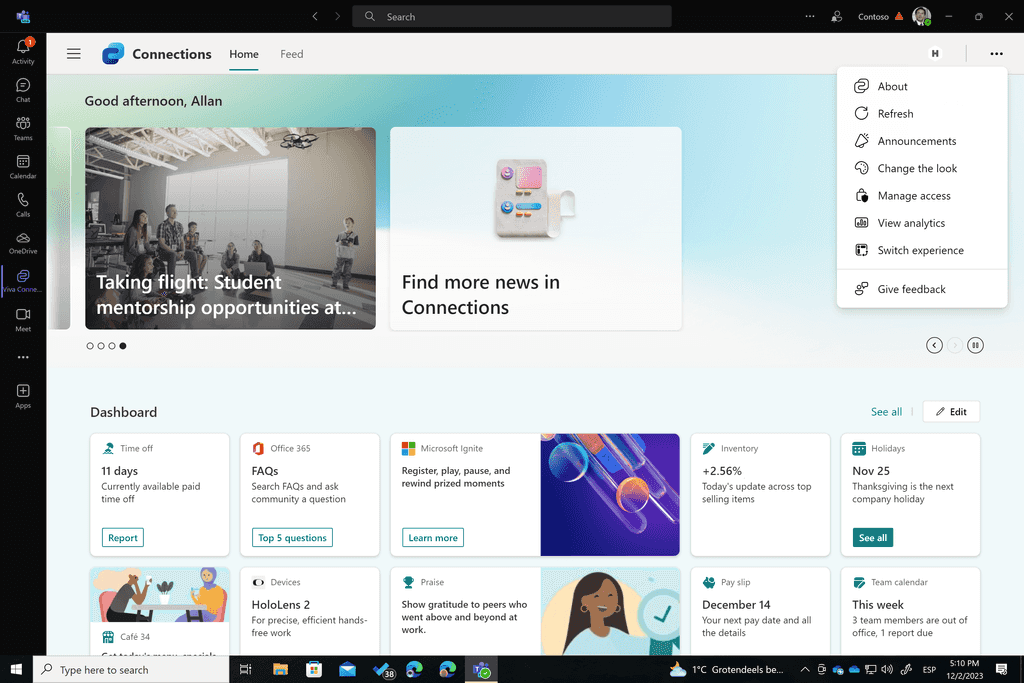Switch to the Feed tab

(x=292, y=54)
